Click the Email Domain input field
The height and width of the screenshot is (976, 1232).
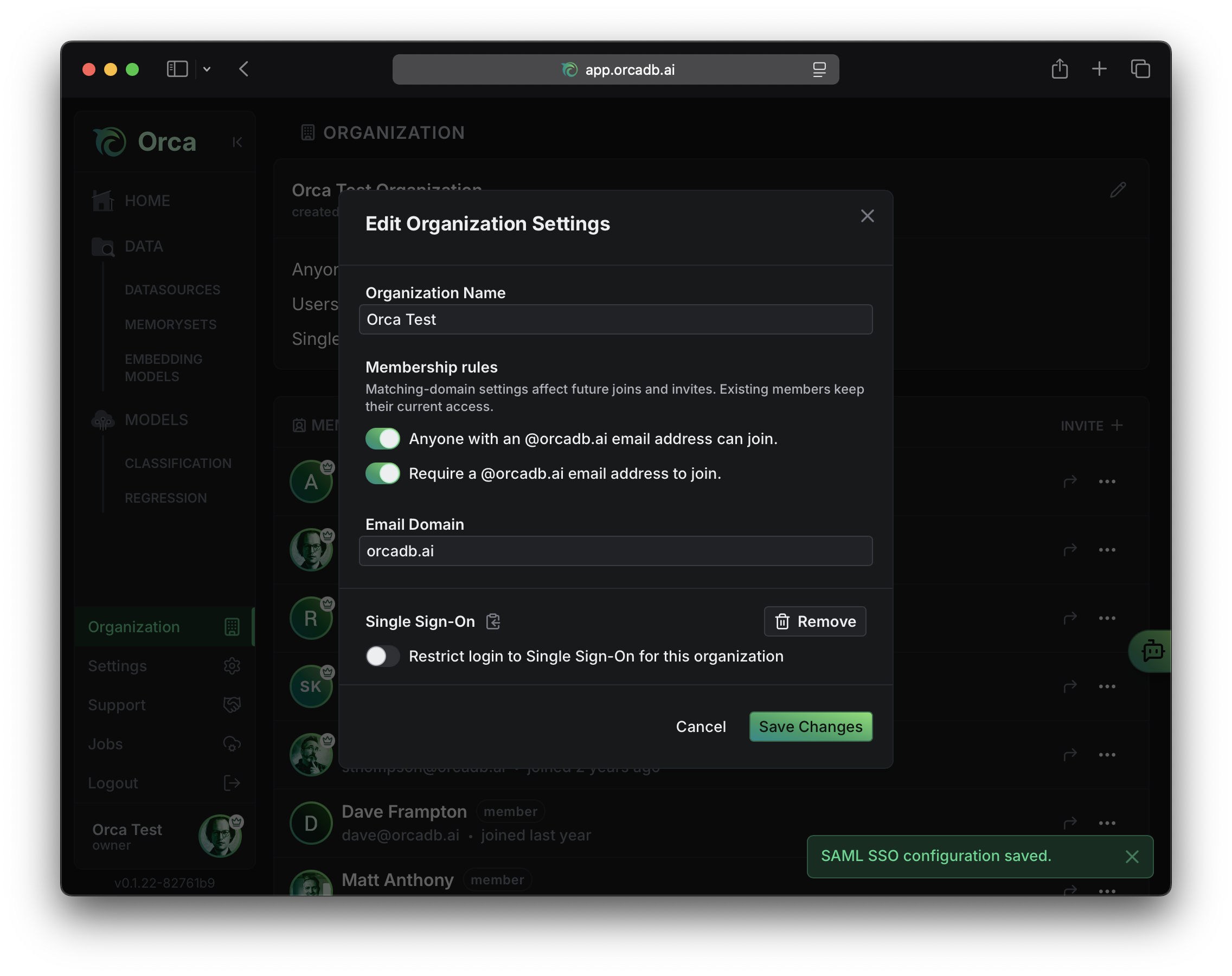click(x=615, y=551)
